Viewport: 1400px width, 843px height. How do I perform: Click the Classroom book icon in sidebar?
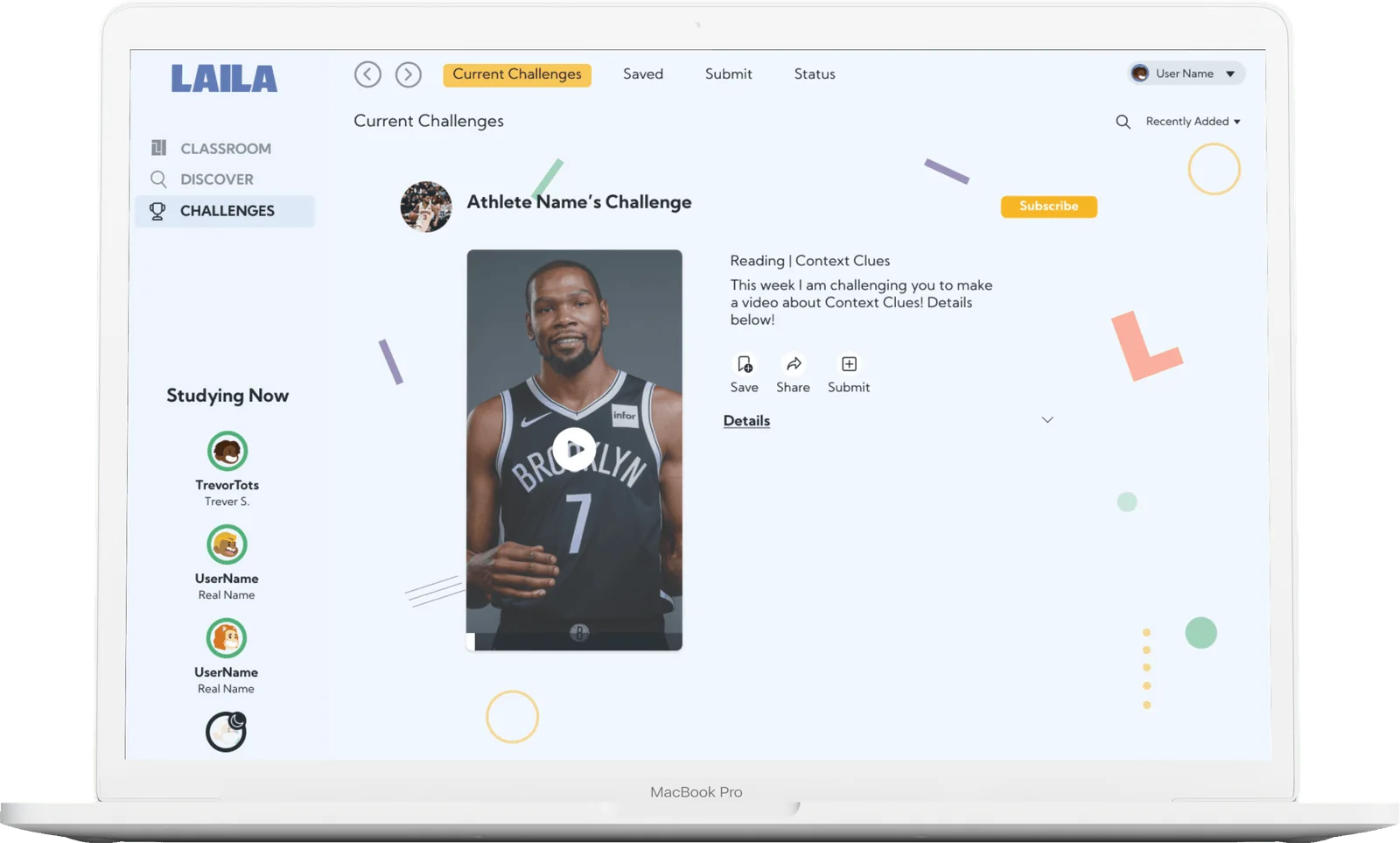point(158,147)
